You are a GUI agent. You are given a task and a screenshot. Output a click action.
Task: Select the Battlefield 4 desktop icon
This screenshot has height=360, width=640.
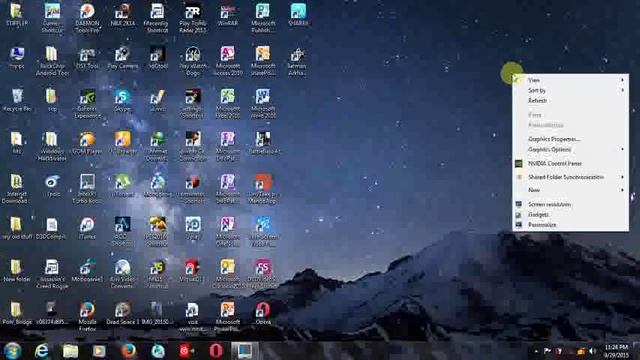pyautogui.click(x=263, y=143)
